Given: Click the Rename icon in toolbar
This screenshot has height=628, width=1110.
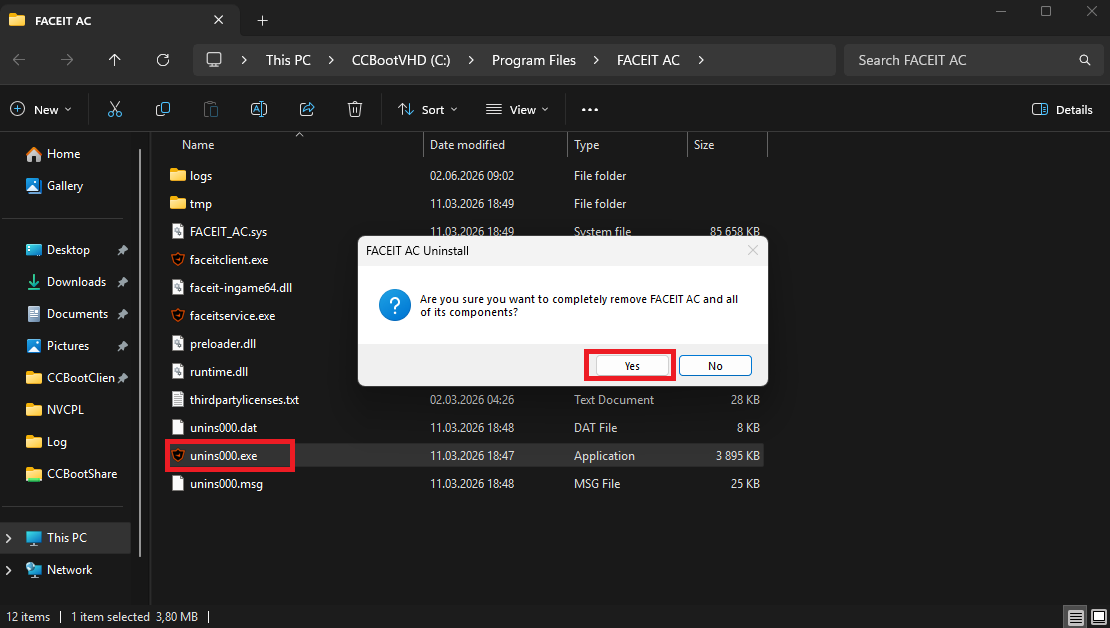Looking at the screenshot, I should click(259, 109).
